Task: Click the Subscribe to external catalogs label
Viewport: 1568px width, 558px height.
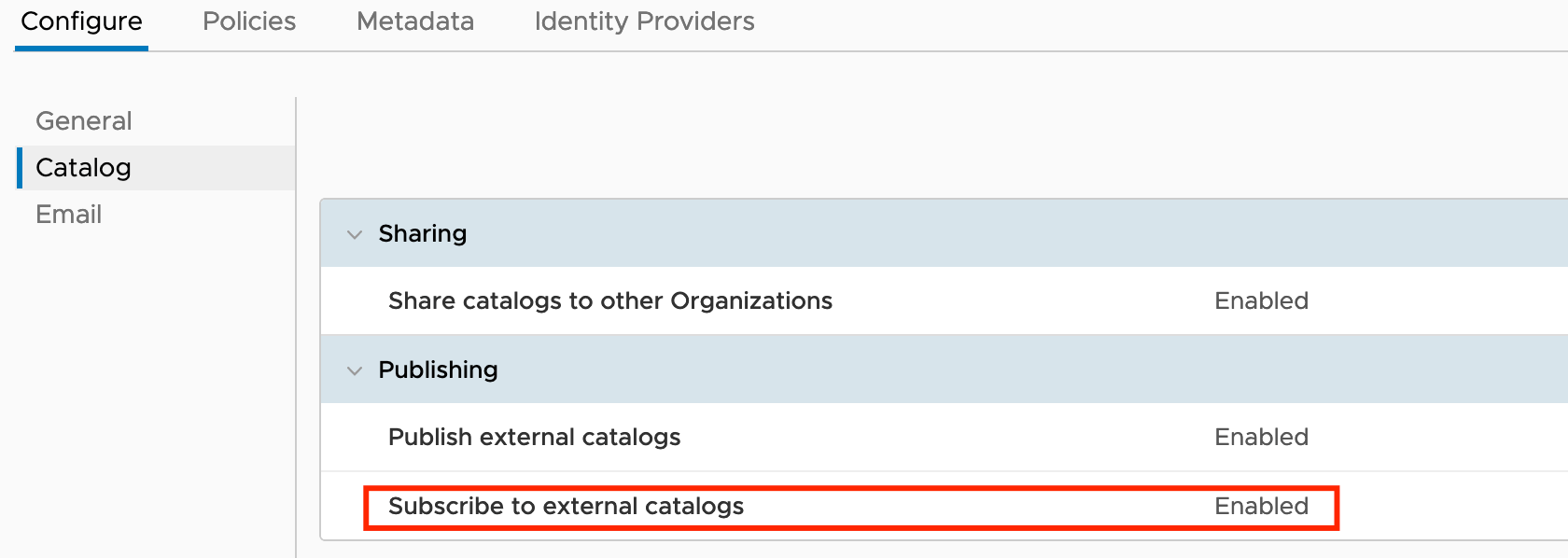Action: 566,506
